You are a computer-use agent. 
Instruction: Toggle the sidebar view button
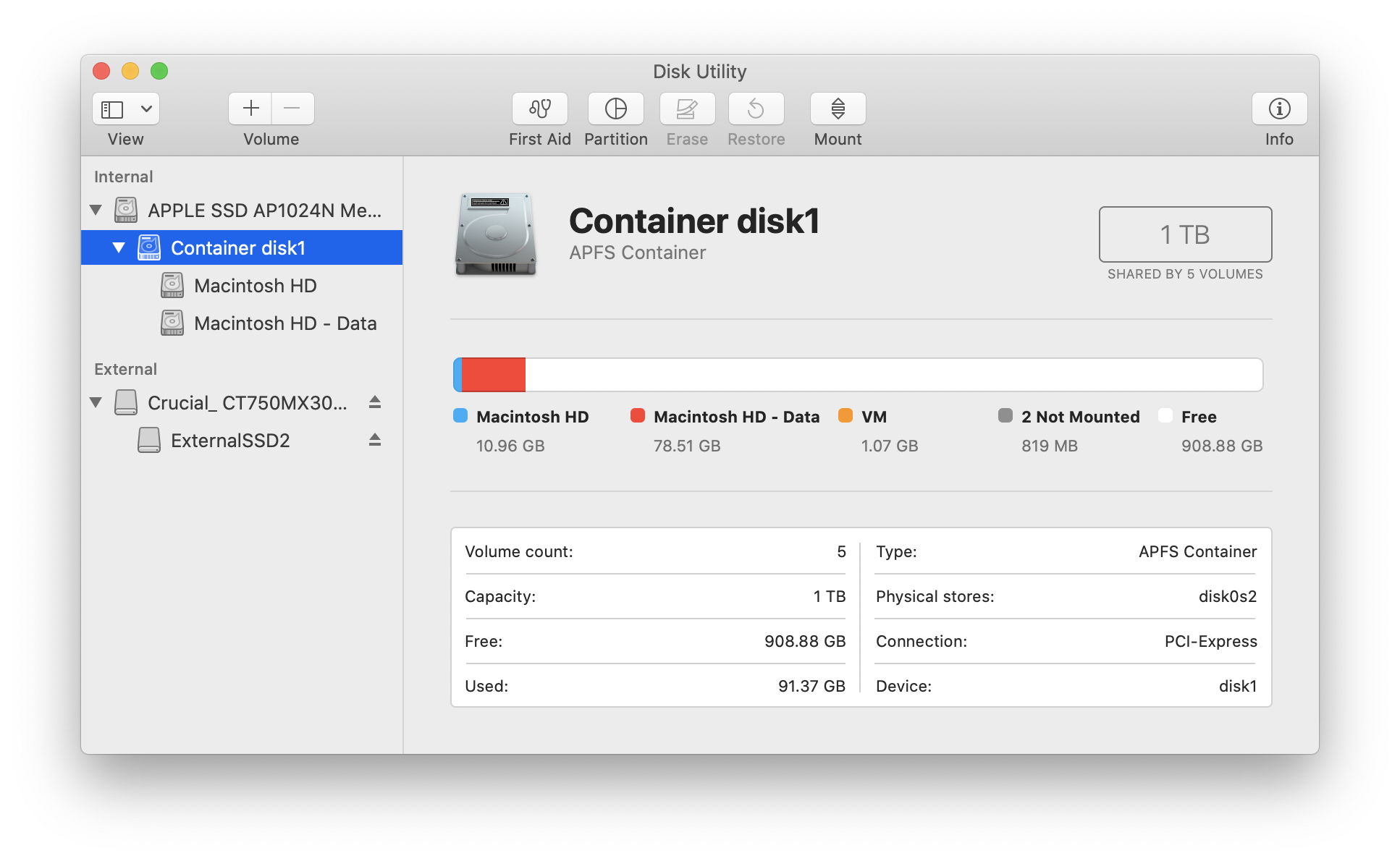coord(112,109)
